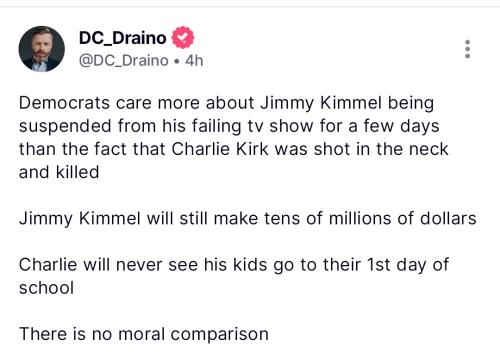The width and height of the screenshot is (500, 364).
Task: Click the pink verified badge icon
Action: click(x=183, y=37)
